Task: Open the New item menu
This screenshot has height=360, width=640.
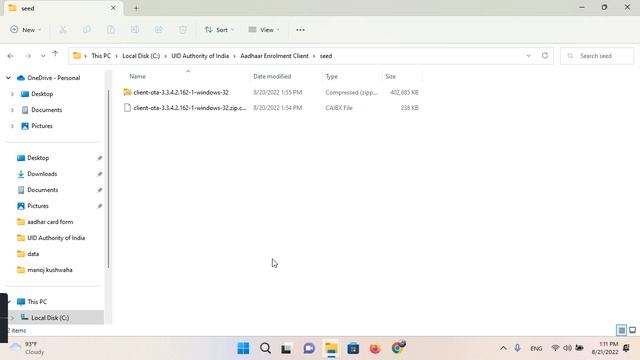Action: point(26,30)
